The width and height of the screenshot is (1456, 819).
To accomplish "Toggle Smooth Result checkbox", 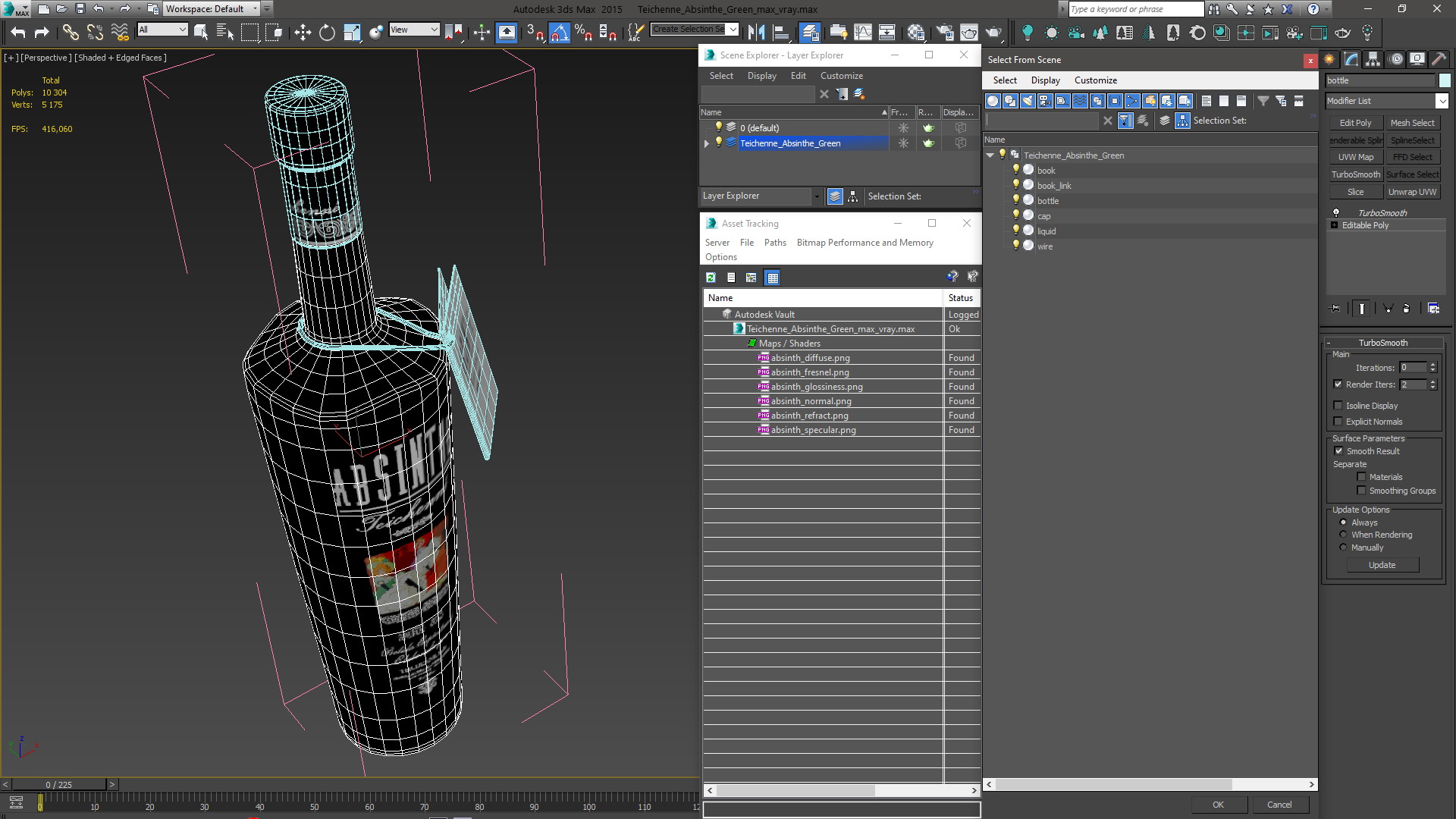I will [x=1338, y=451].
